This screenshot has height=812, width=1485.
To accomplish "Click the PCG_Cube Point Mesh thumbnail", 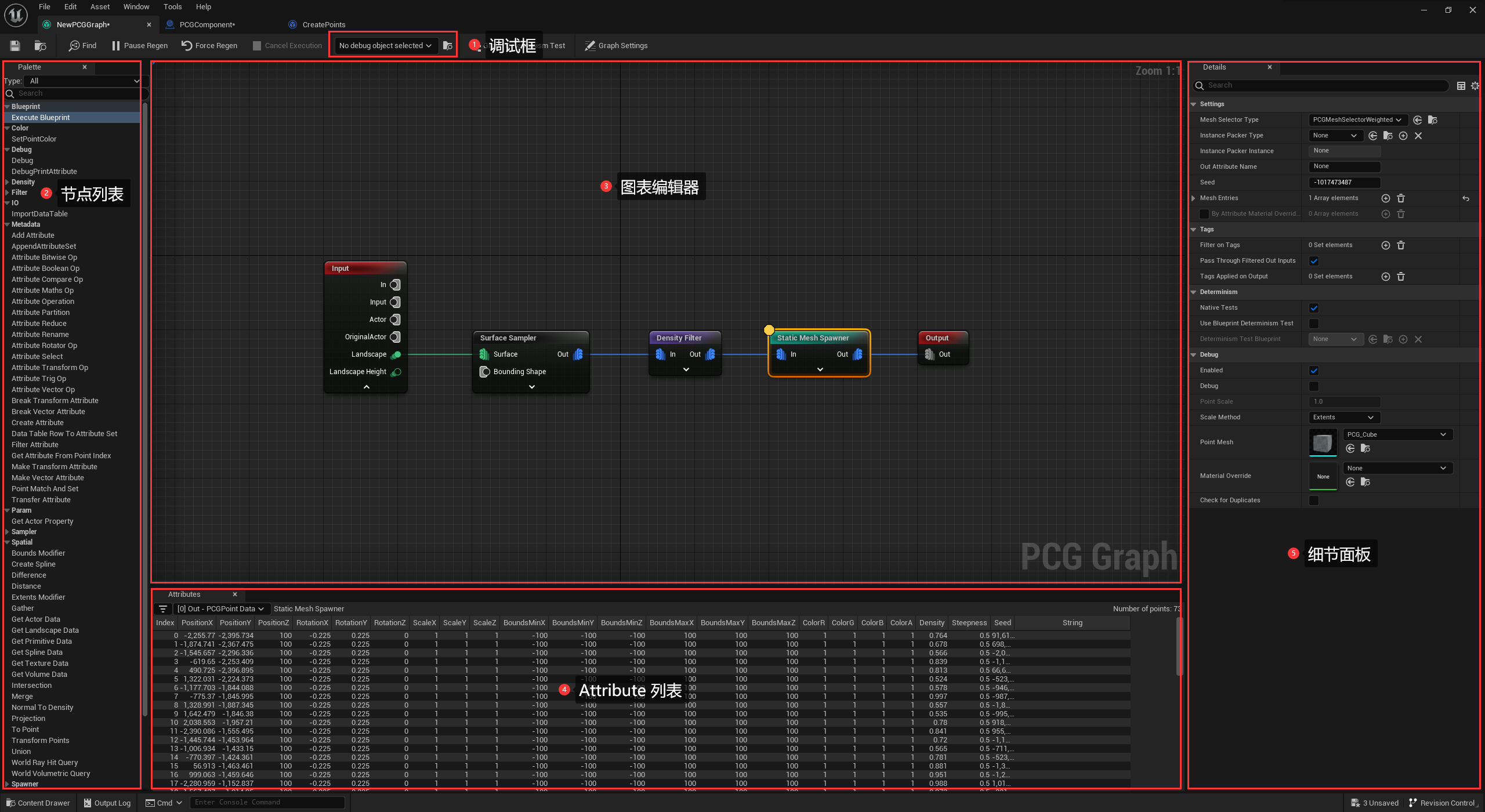I will [x=1323, y=442].
